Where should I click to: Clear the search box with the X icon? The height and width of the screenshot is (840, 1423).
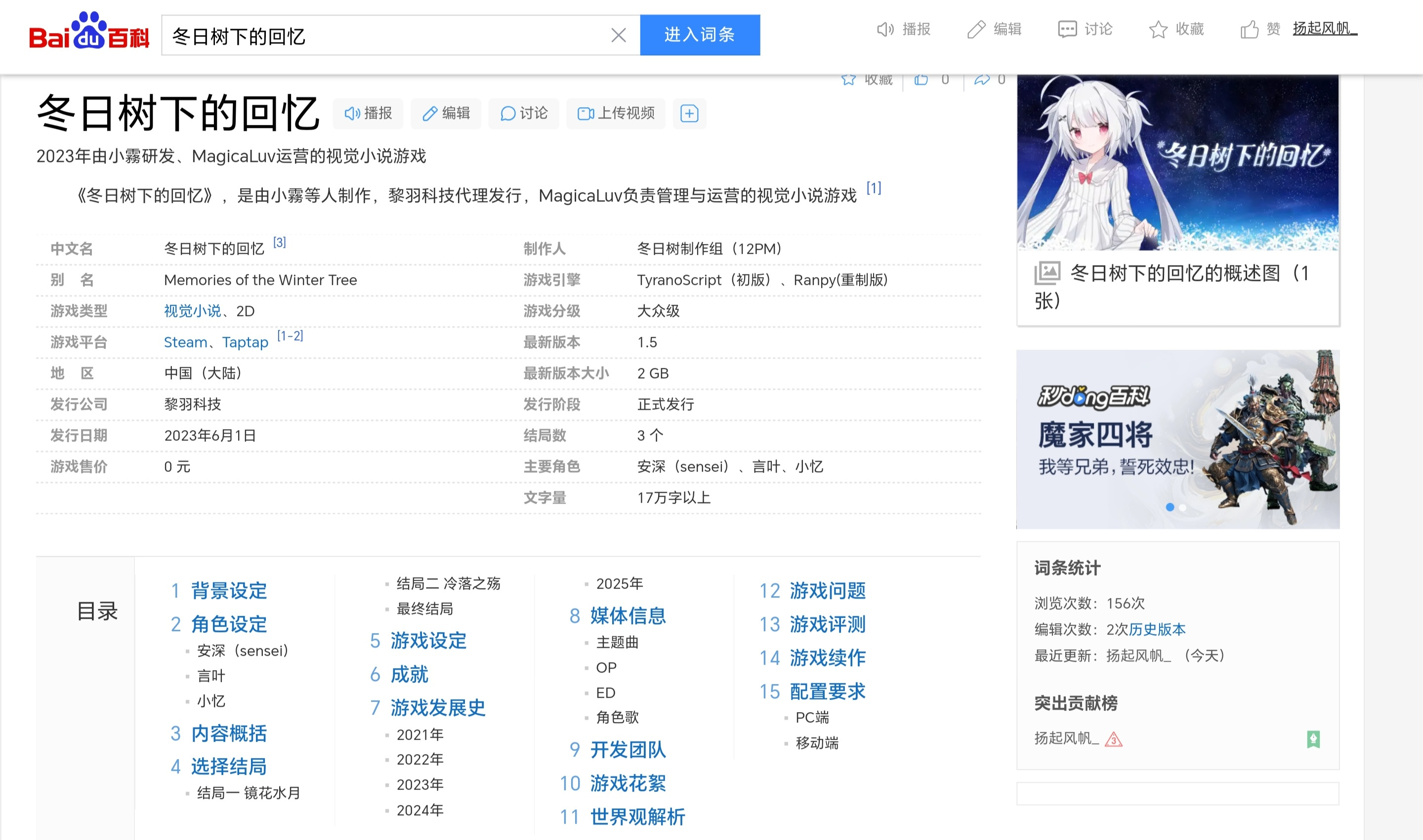point(618,36)
